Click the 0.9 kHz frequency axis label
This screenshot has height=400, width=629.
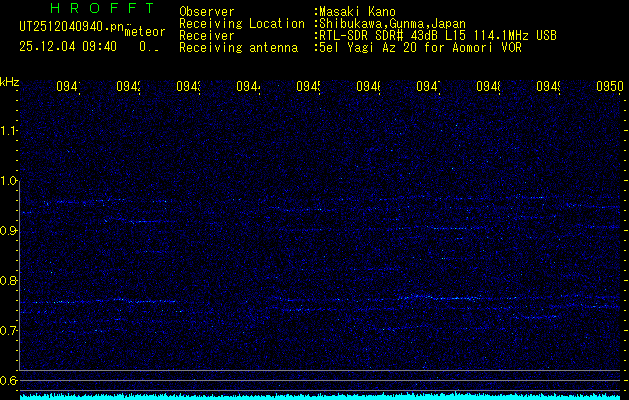click(x=9, y=231)
